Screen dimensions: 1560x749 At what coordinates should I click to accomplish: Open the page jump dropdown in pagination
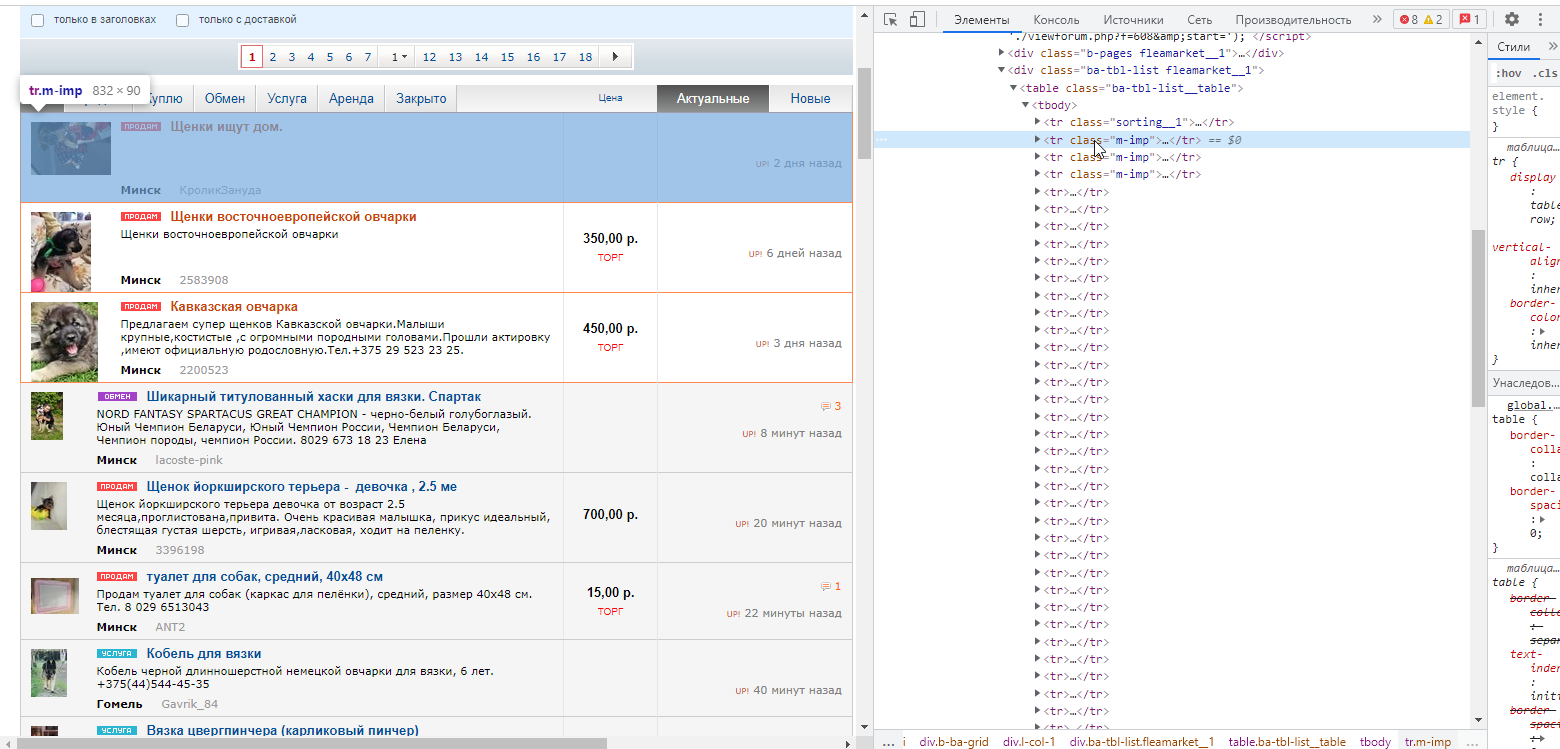(399, 57)
